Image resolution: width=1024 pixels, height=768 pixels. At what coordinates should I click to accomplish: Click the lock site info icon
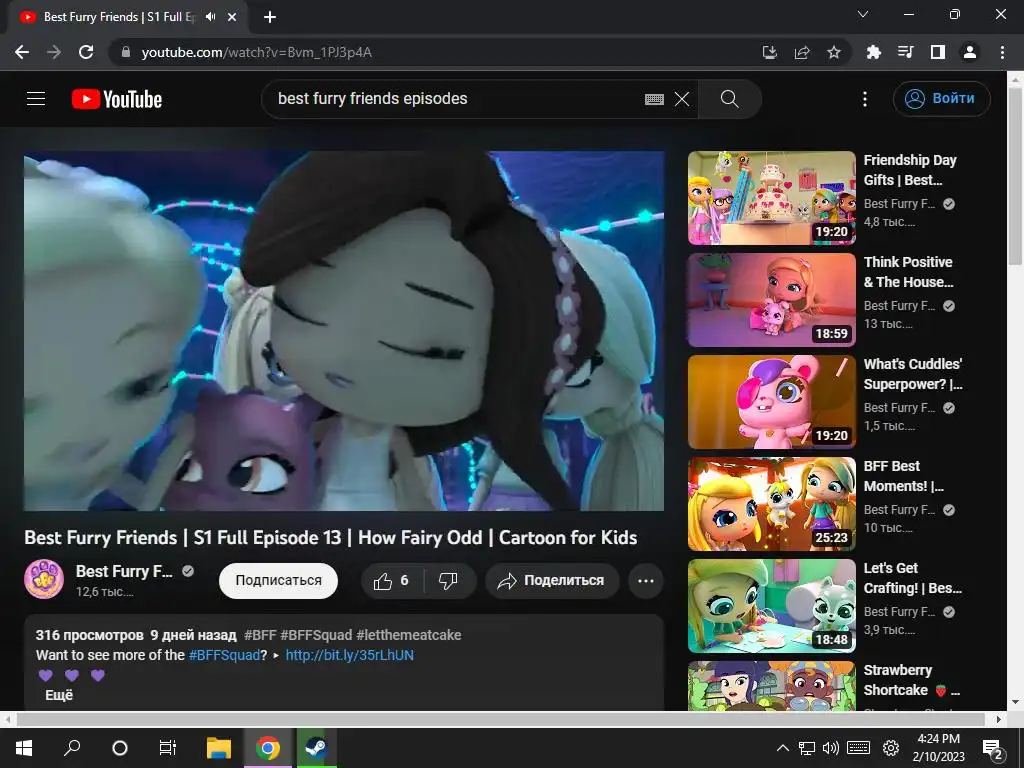(x=126, y=52)
